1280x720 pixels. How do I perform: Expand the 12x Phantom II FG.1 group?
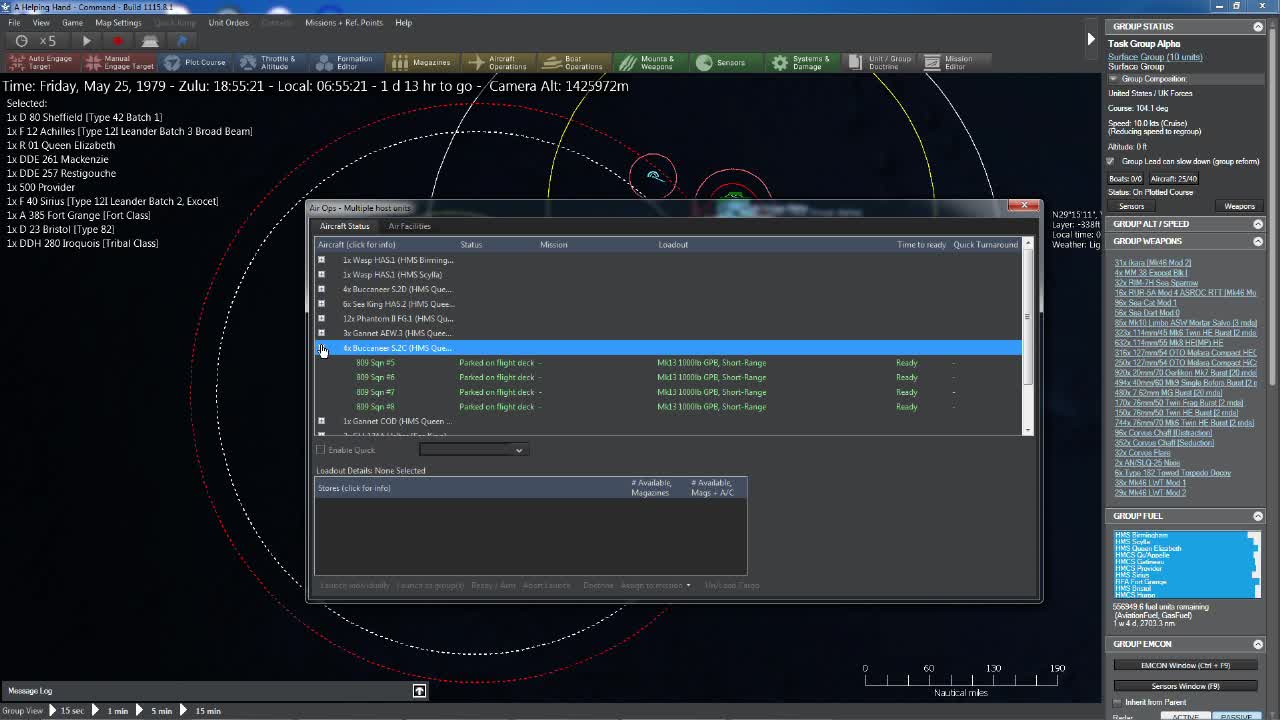tap(321, 318)
